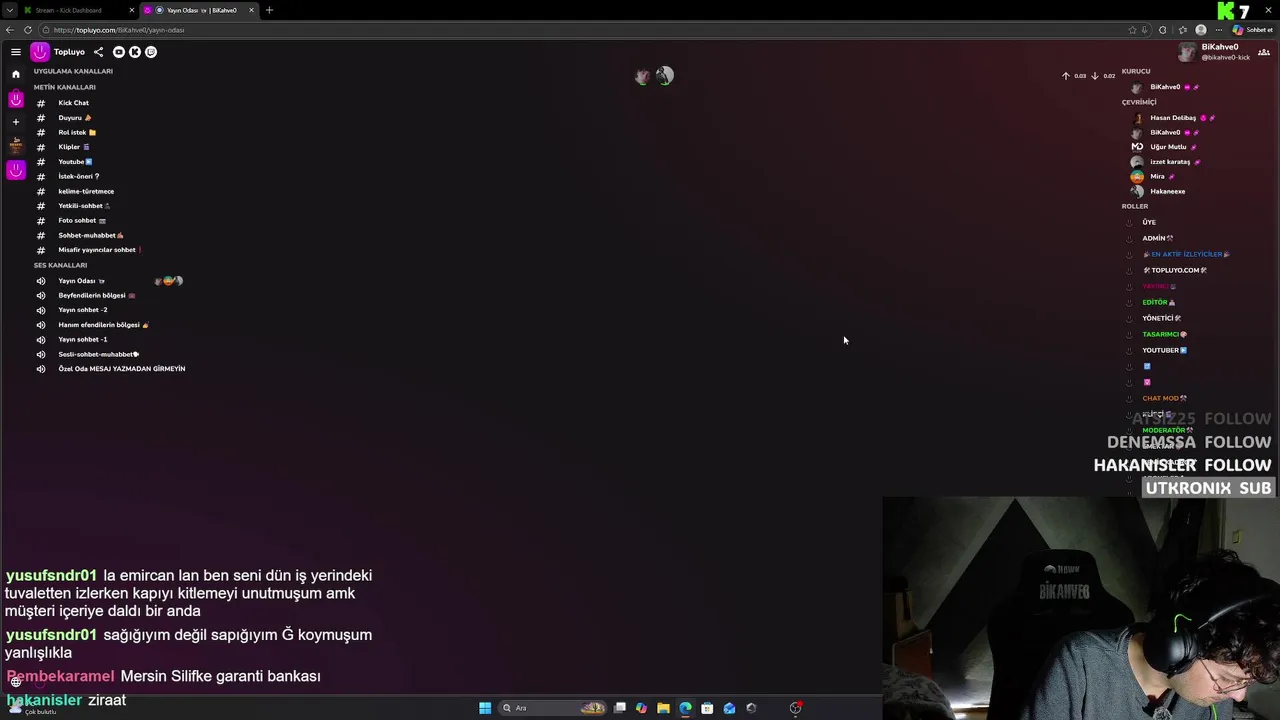Open Microsoft Edge from the taskbar
Screen dimensions: 1280x720
(685, 708)
